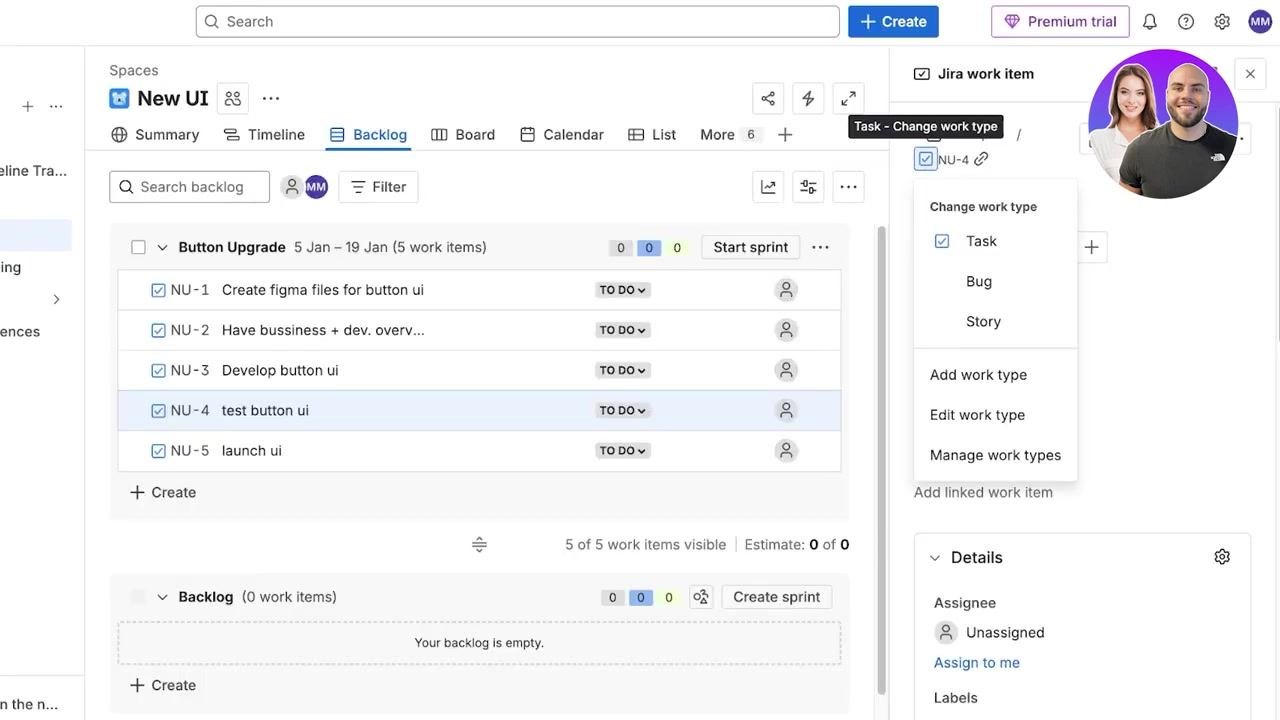Collapse the Button Upgrade sprint
Image resolution: width=1280 pixels, height=720 pixels.
pyautogui.click(x=162, y=247)
